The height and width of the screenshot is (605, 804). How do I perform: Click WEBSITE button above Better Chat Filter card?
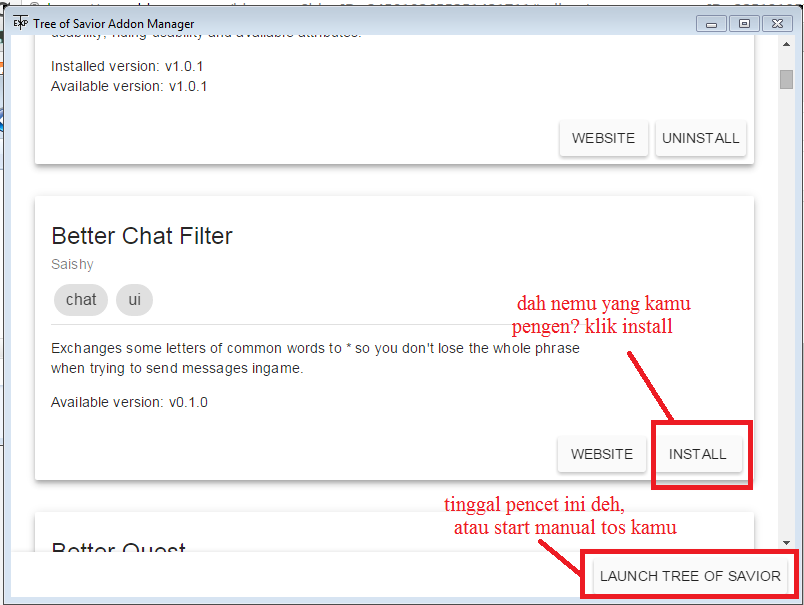point(603,138)
